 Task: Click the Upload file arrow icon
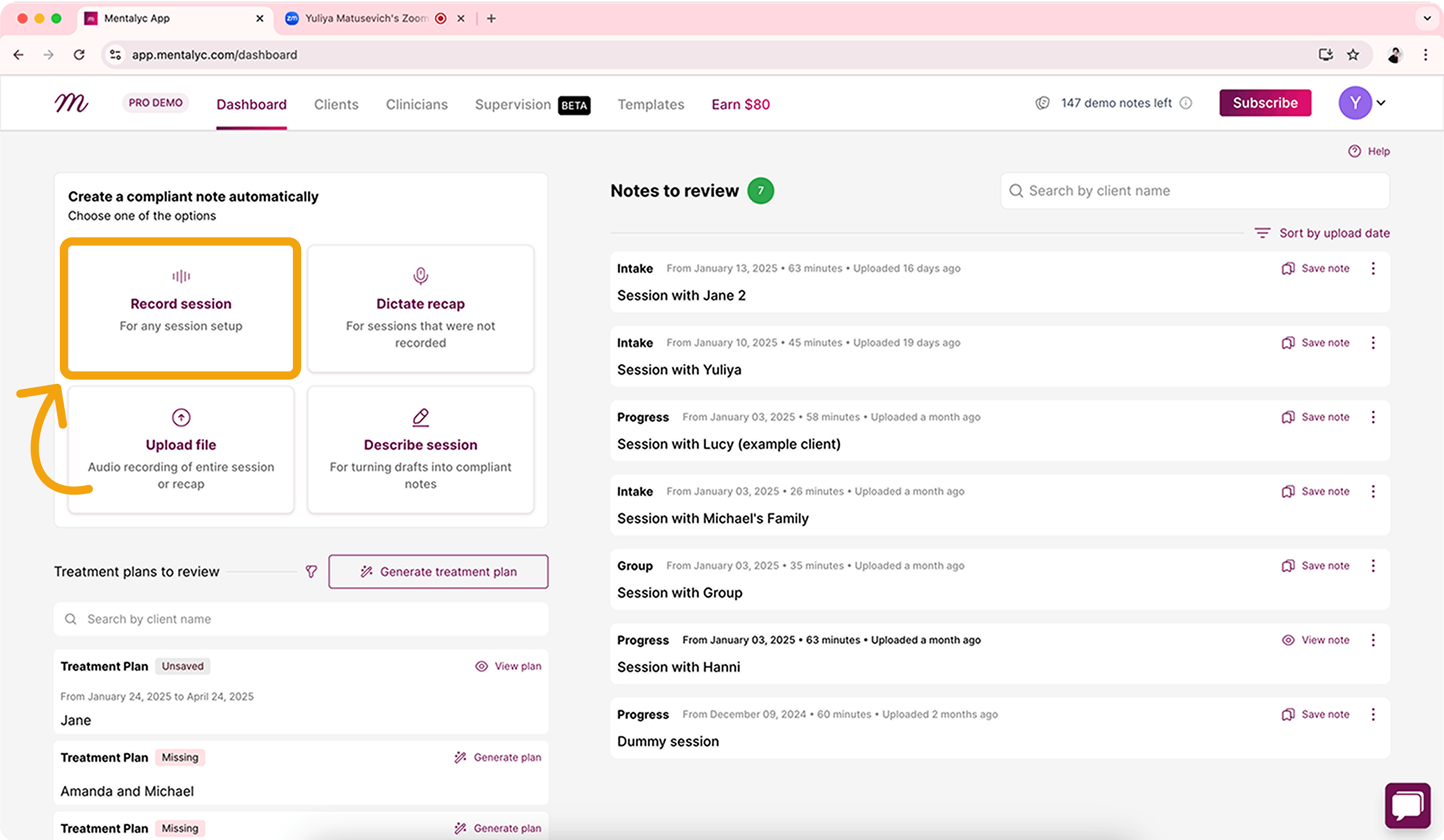pos(181,417)
